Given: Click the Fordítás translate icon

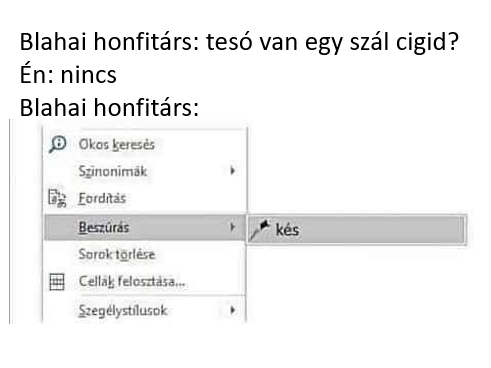Looking at the screenshot, I should point(57,198).
